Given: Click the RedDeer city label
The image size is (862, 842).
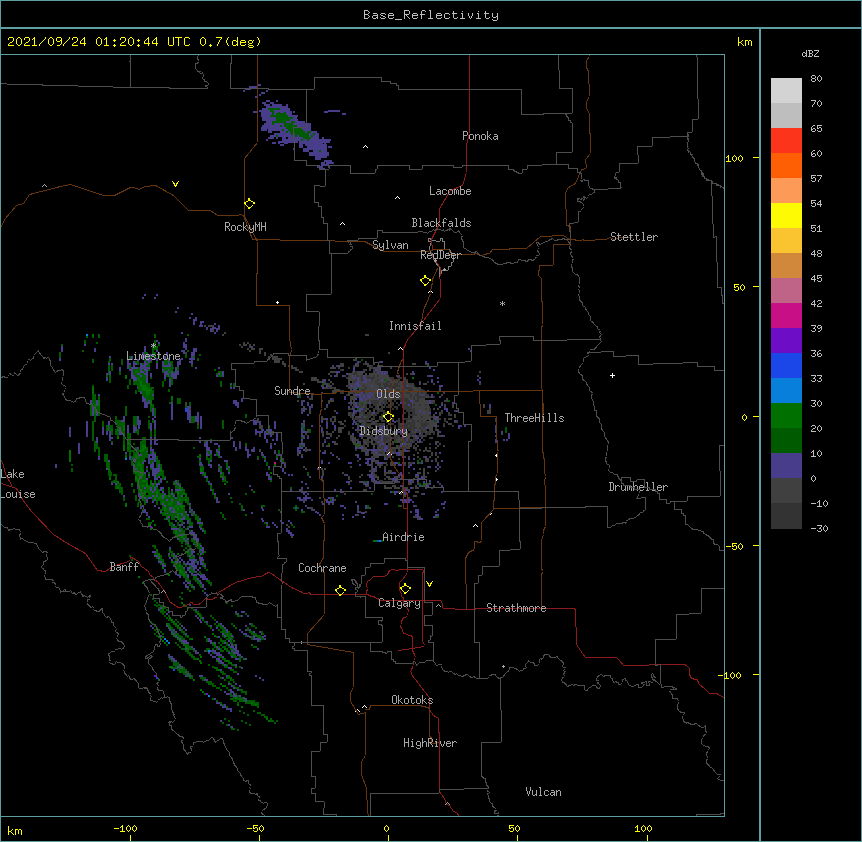Looking at the screenshot, I should click(x=440, y=255).
